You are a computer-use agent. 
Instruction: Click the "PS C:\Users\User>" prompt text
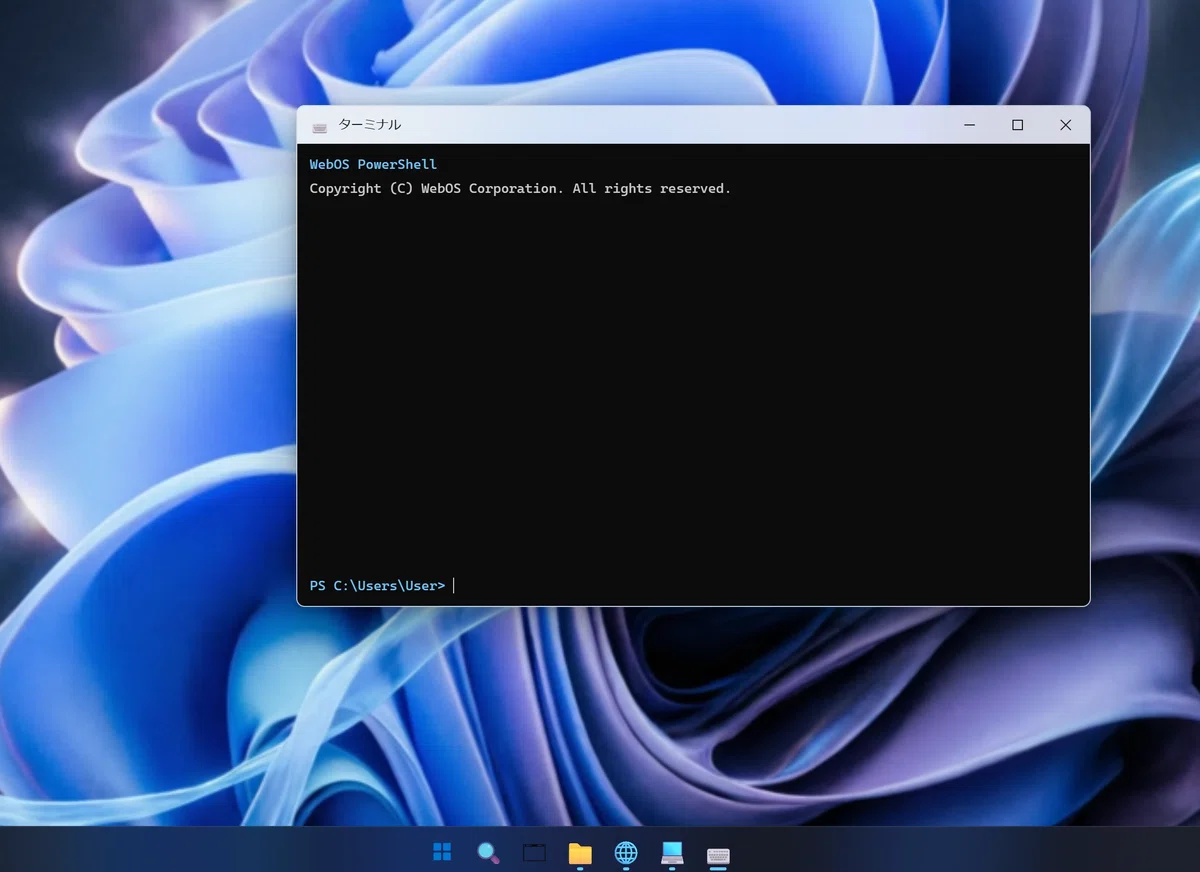point(377,585)
